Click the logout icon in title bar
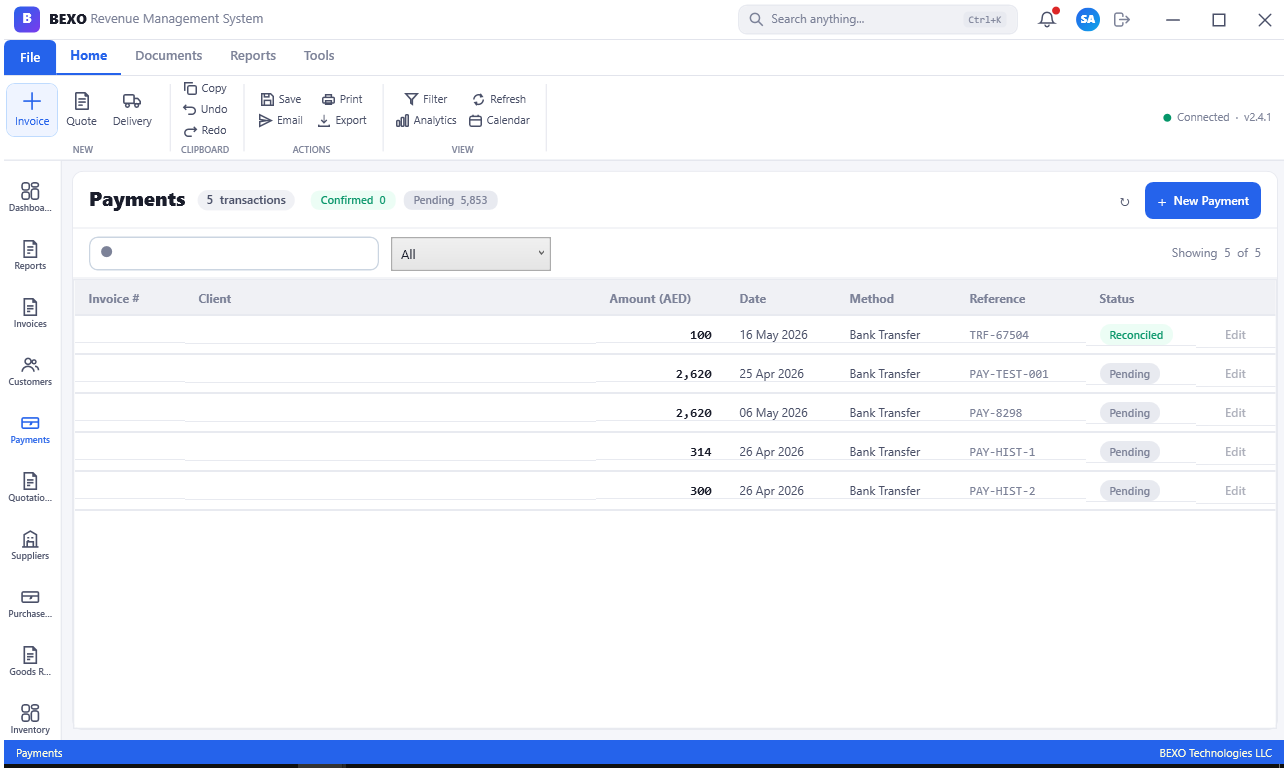This screenshot has width=1288, height=768. [x=1122, y=19]
